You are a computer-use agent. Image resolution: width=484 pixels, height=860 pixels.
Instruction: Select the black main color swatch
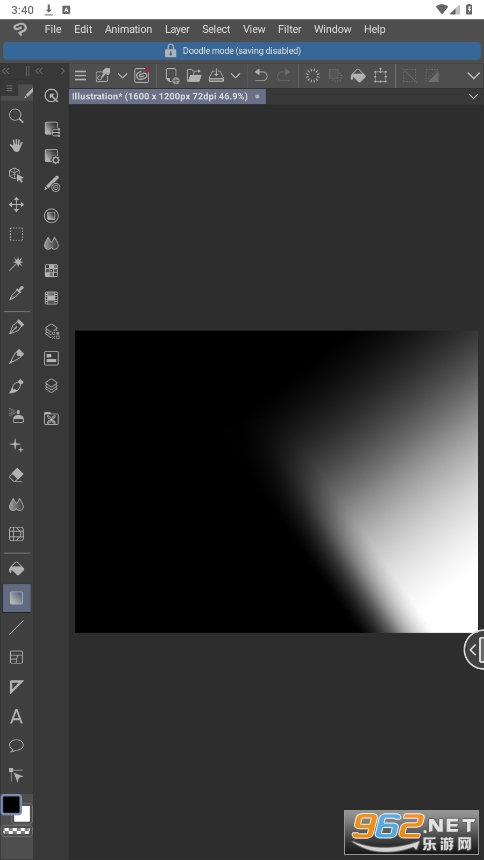point(11,805)
